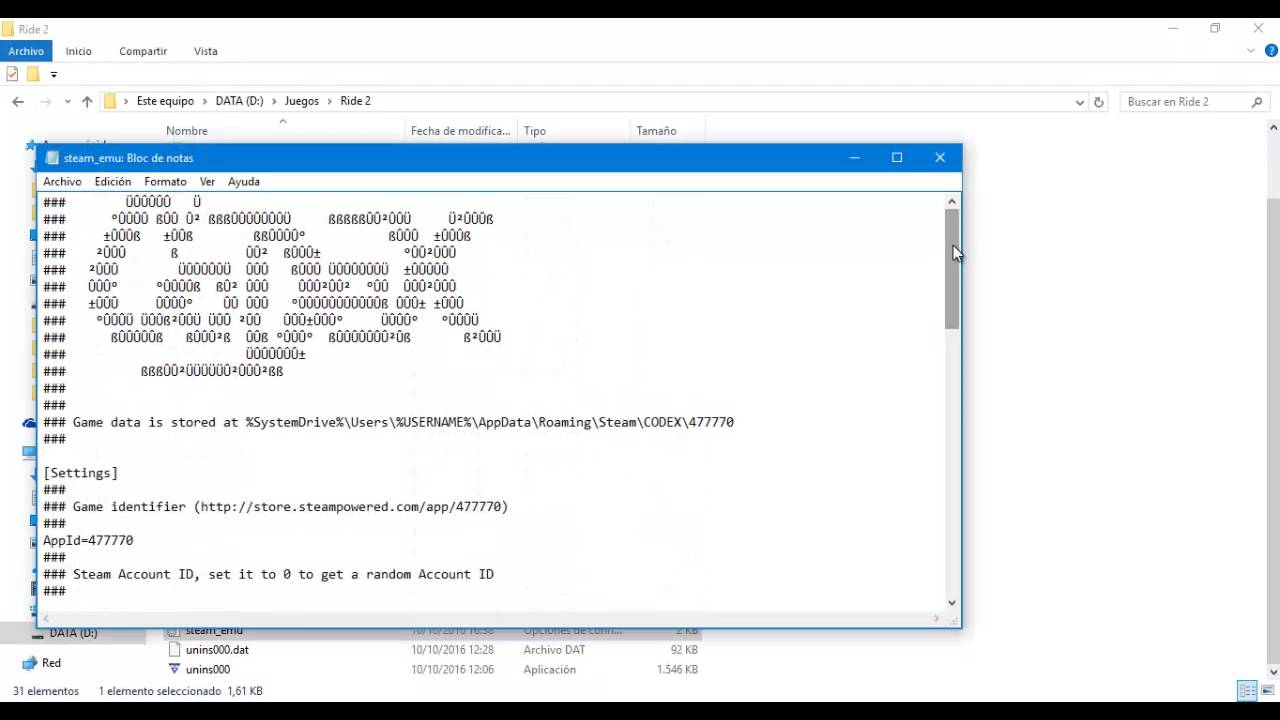Switch to large thumbnails view icon
Screen dimensions: 1280x720
1267,691
